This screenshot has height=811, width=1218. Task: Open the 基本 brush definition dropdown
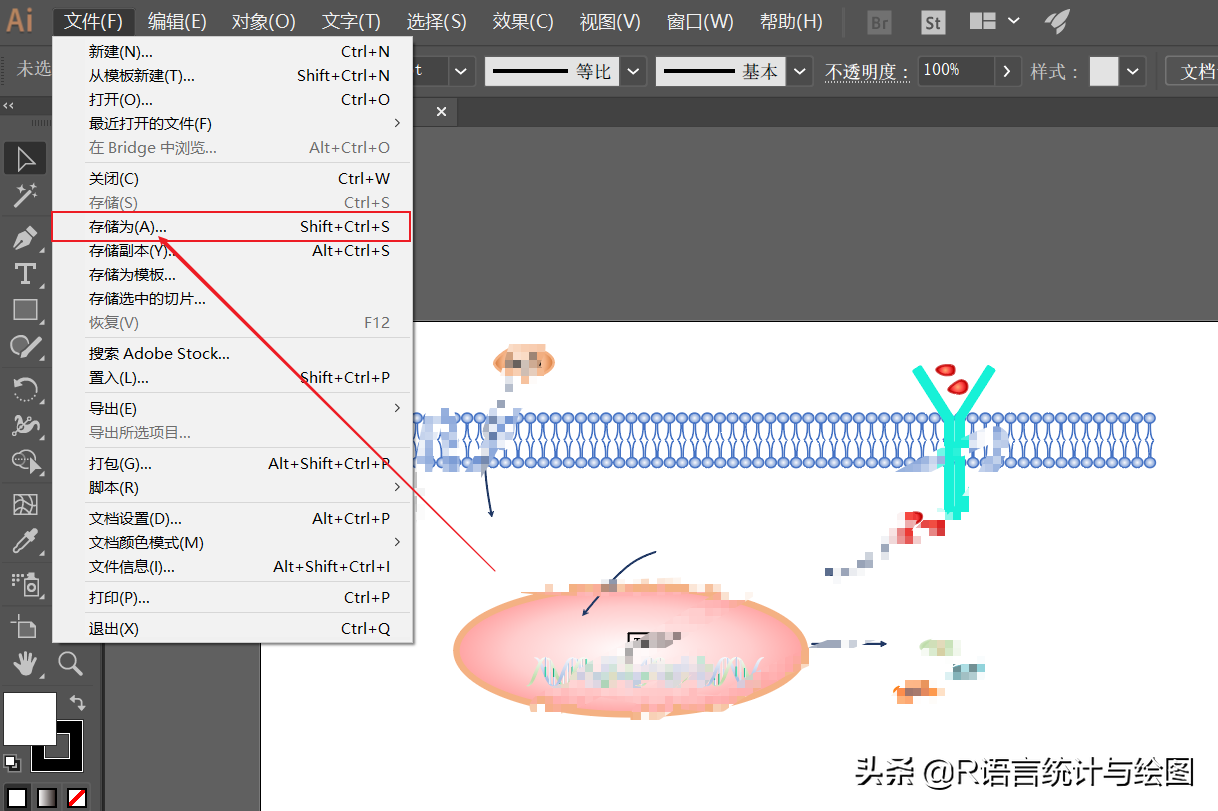(801, 72)
